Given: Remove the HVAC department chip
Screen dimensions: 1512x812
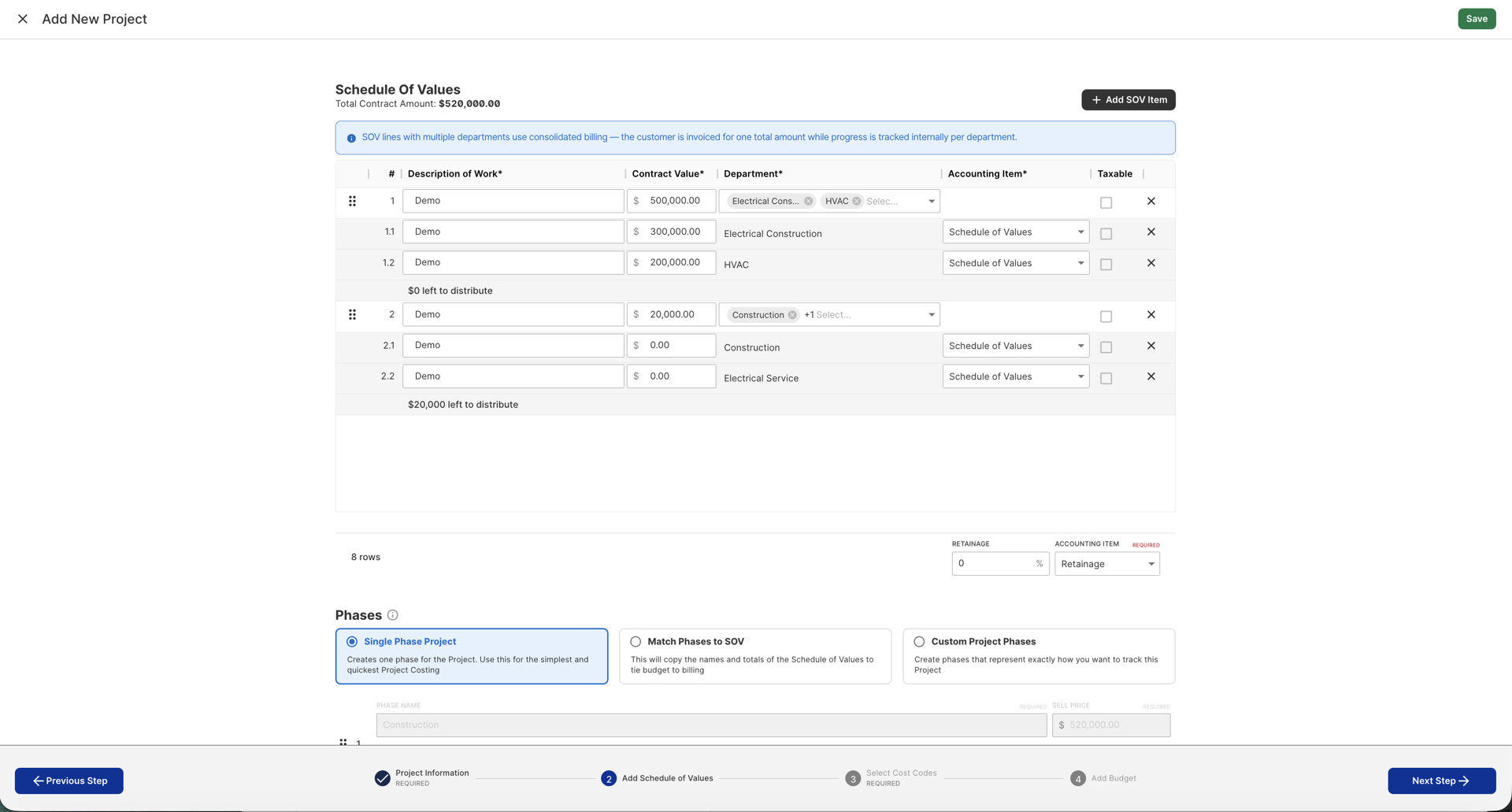Looking at the screenshot, I should 857,201.
